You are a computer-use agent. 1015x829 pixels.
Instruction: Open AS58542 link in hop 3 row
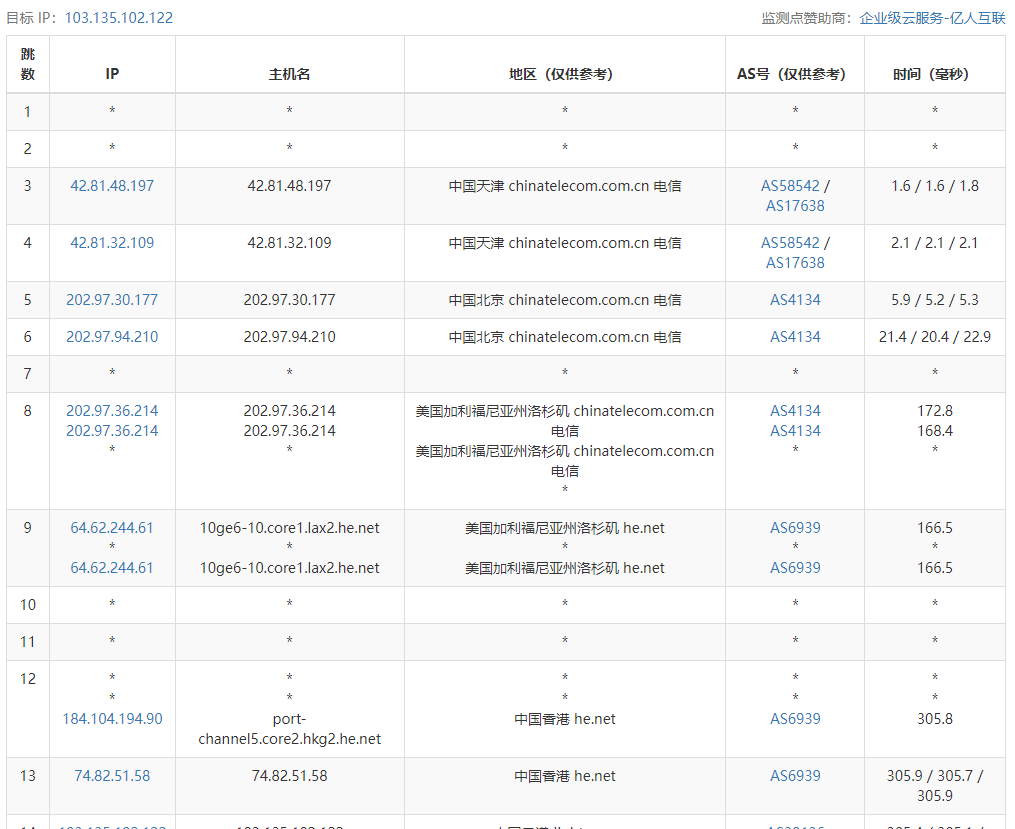click(790, 186)
